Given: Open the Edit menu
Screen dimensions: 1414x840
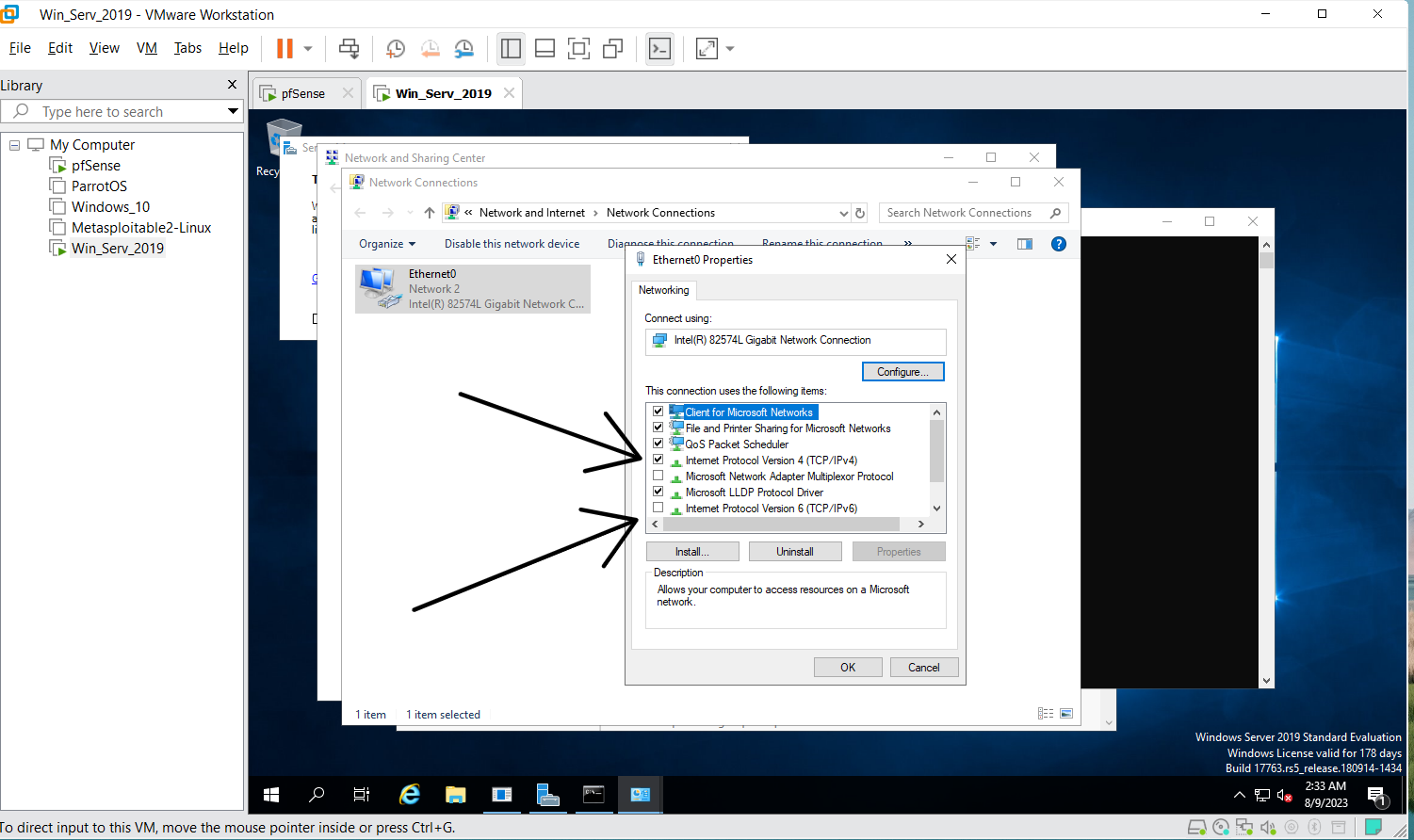Looking at the screenshot, I should pyautogui.click(x=60, y=48).
